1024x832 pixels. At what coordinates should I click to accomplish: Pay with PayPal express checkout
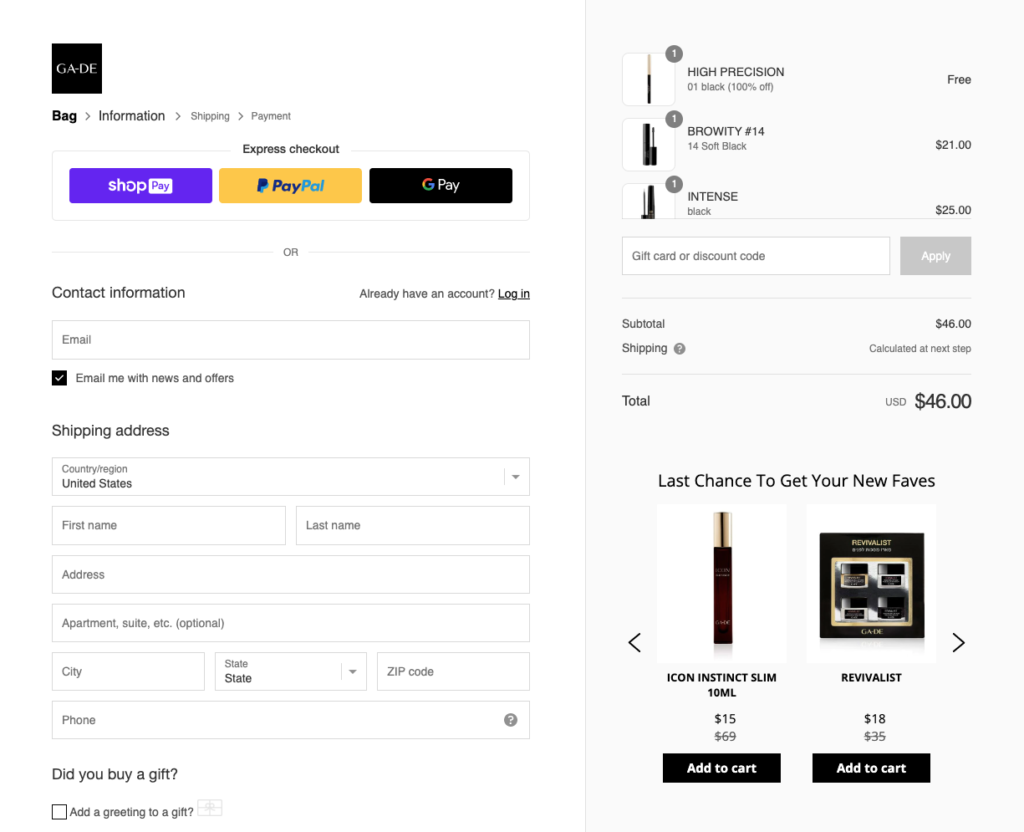point(290,186)
